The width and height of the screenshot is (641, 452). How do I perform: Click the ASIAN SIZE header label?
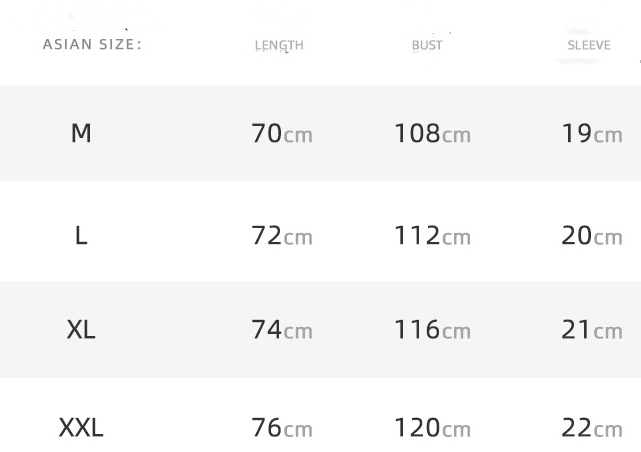pos(92,44)
